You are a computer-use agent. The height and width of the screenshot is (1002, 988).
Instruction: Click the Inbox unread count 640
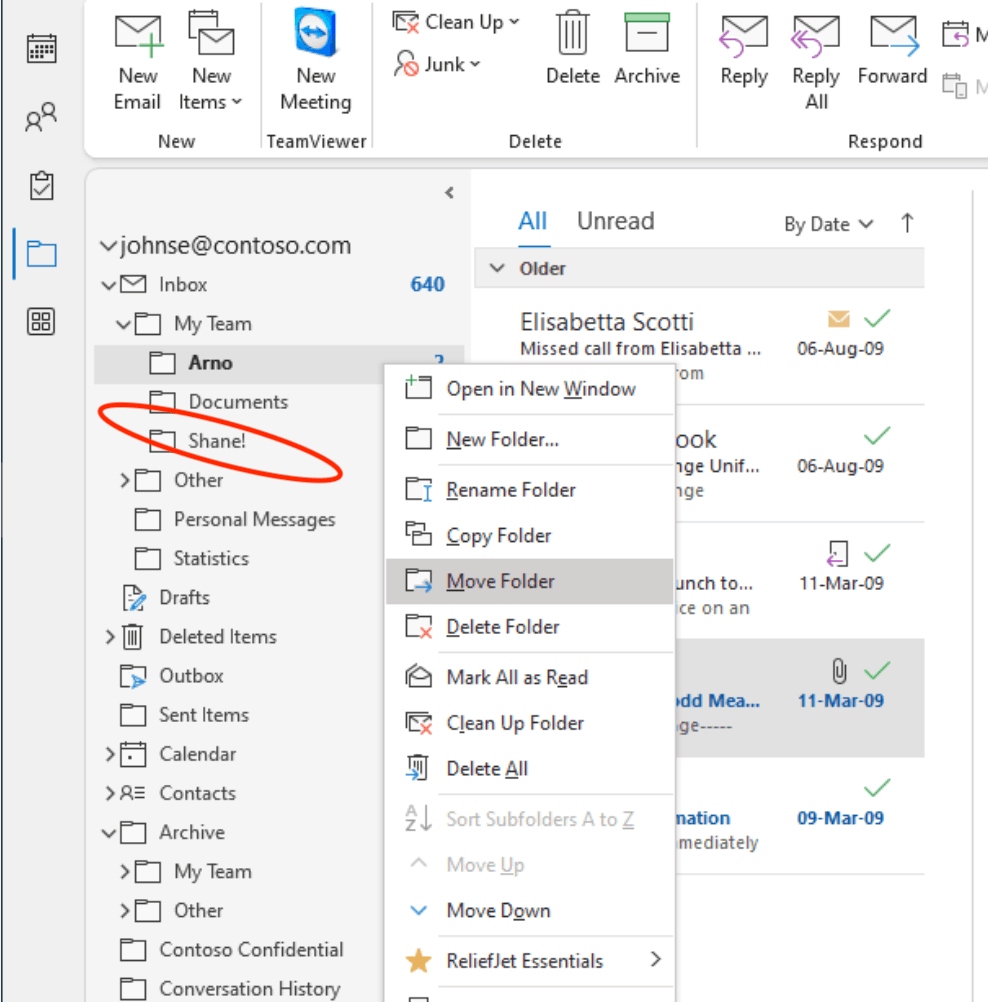coord(427,285)
